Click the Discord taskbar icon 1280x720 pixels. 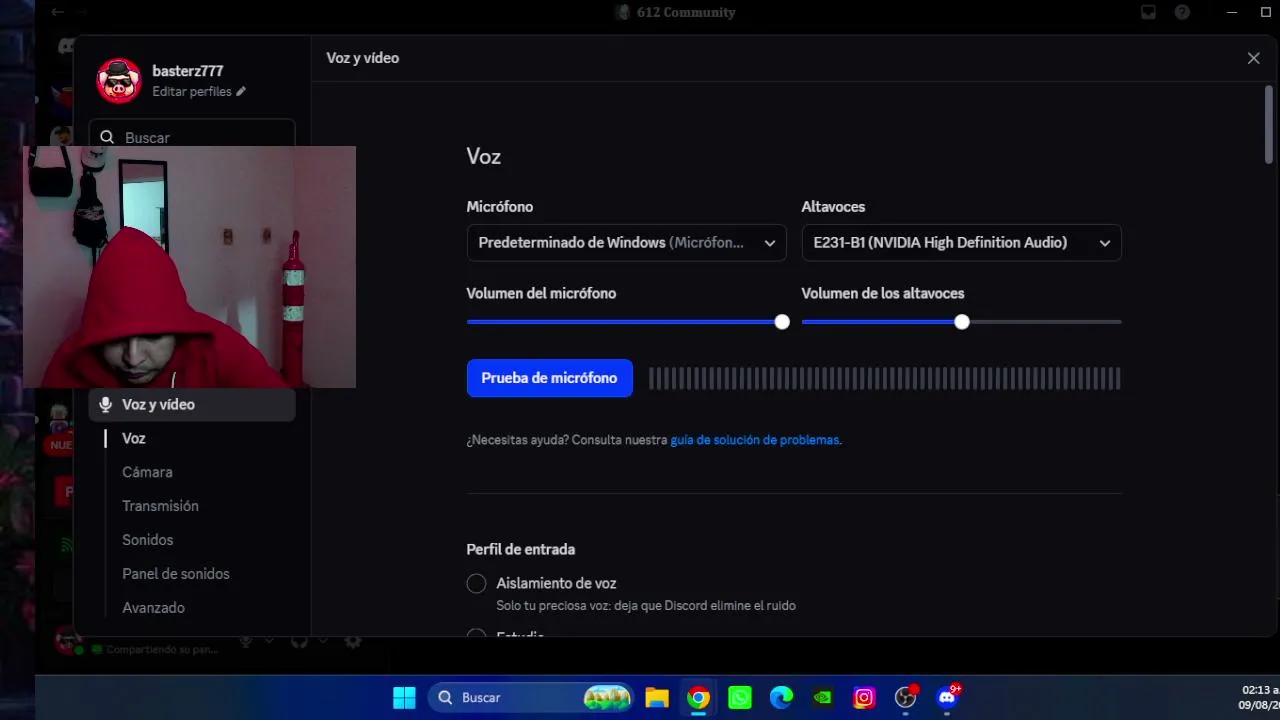click(947, 698)
